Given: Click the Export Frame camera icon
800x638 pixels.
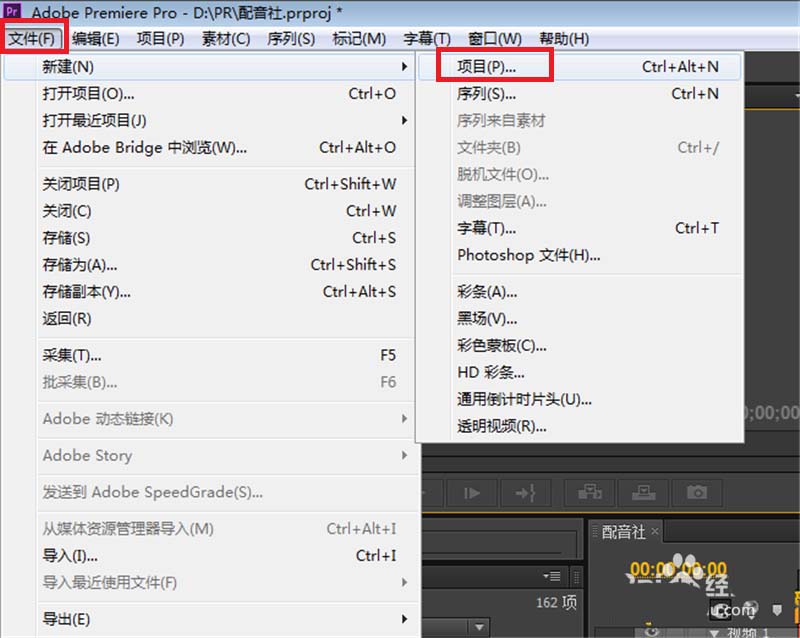Looking at the screenshot, I should [x=697, y=493].
